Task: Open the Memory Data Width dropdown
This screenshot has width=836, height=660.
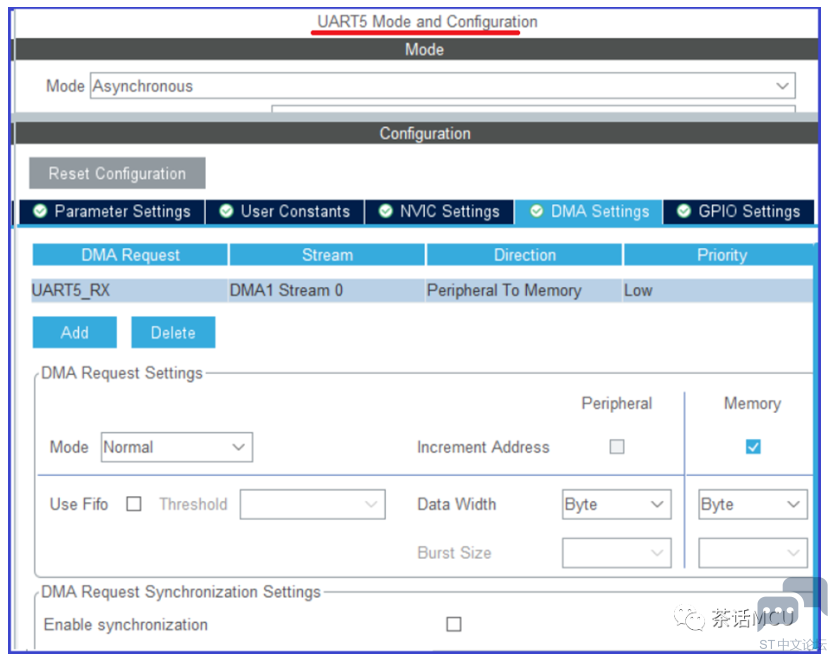Action: pos(753,504)
